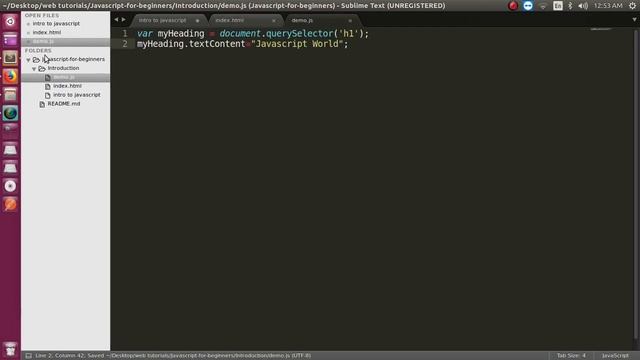Click the red recorder tray icon
Image resolution: width=640 pixels, height=360 pixels.
[x=513, y=6]
